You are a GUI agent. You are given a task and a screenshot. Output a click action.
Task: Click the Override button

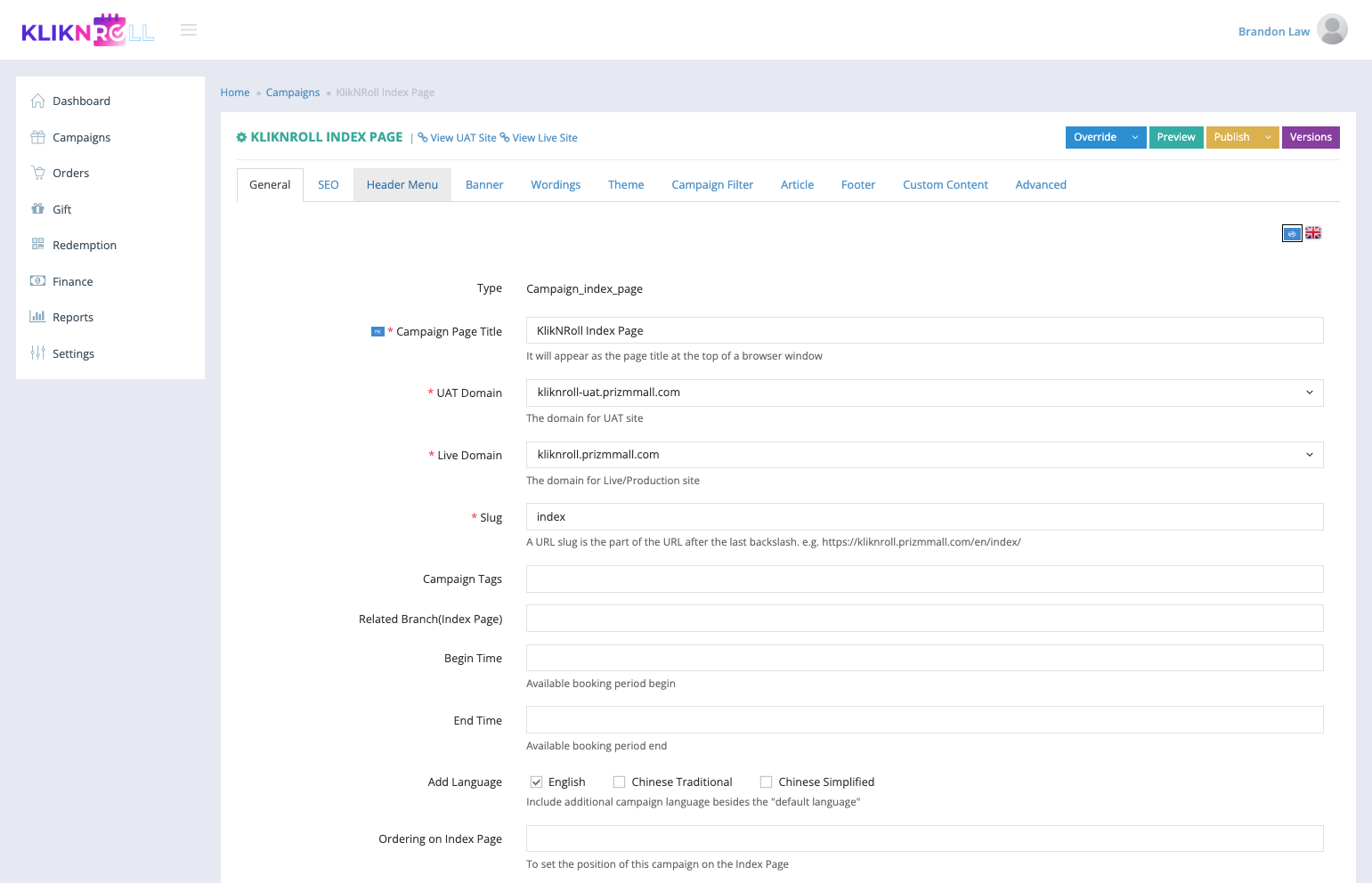[x=1095, y=137]
